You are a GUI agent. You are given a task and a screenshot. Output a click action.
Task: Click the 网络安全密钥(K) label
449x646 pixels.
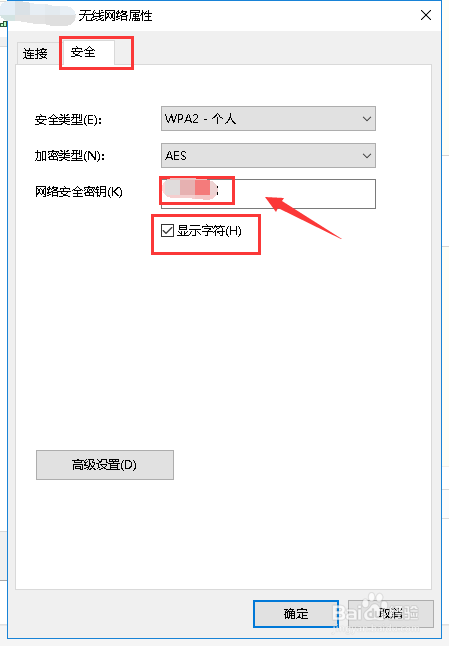click(x=79, y=192)
